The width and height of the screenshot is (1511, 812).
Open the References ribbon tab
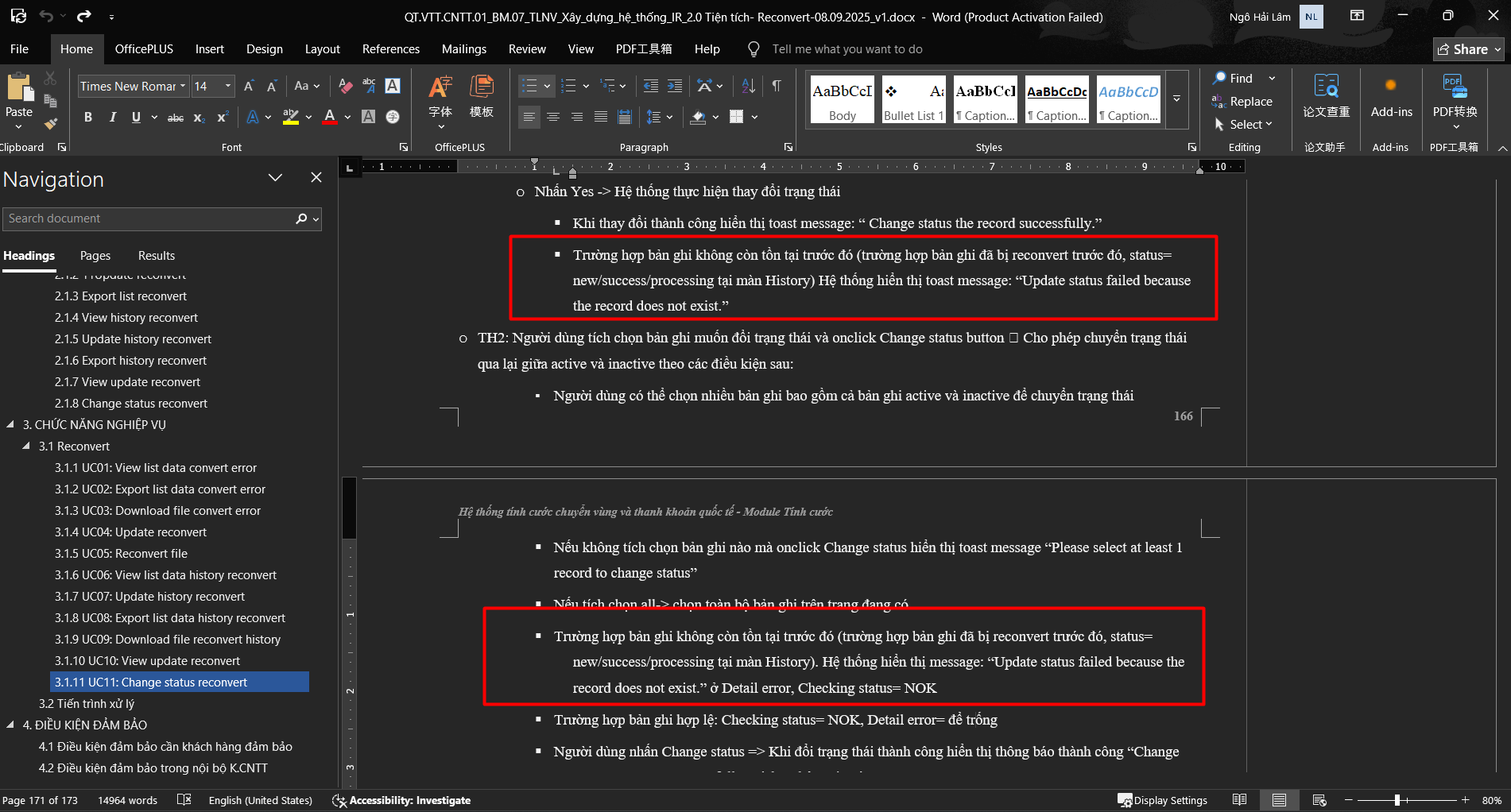[390, 49]
